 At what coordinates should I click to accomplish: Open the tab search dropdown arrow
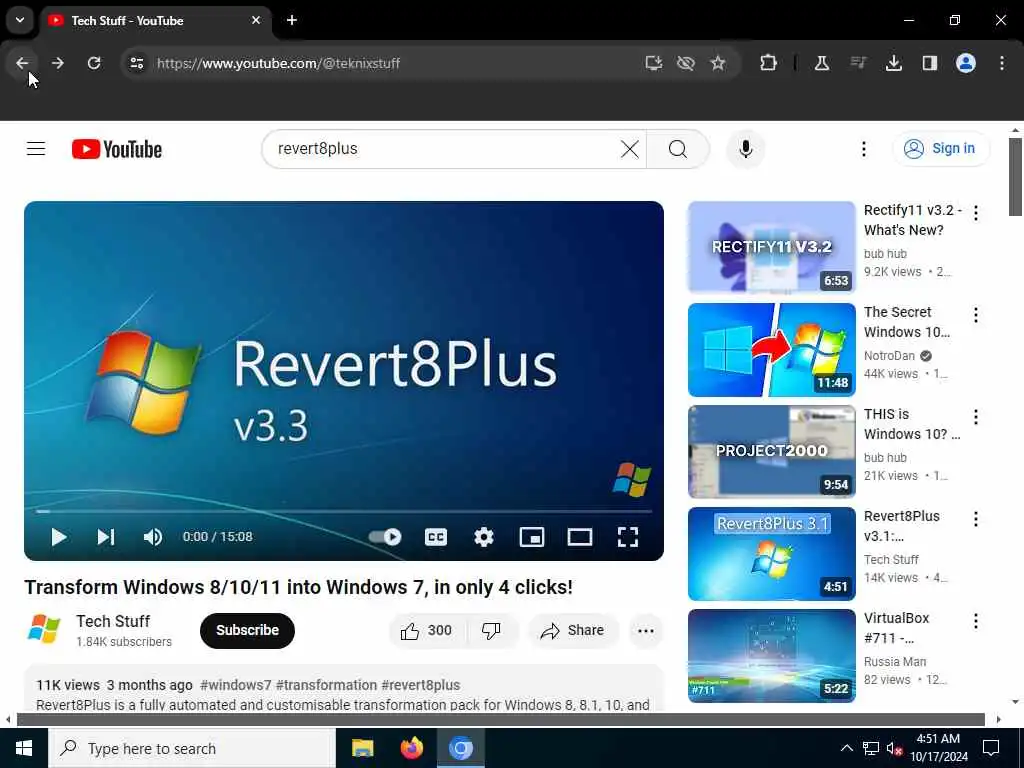(x=20, y=20)
